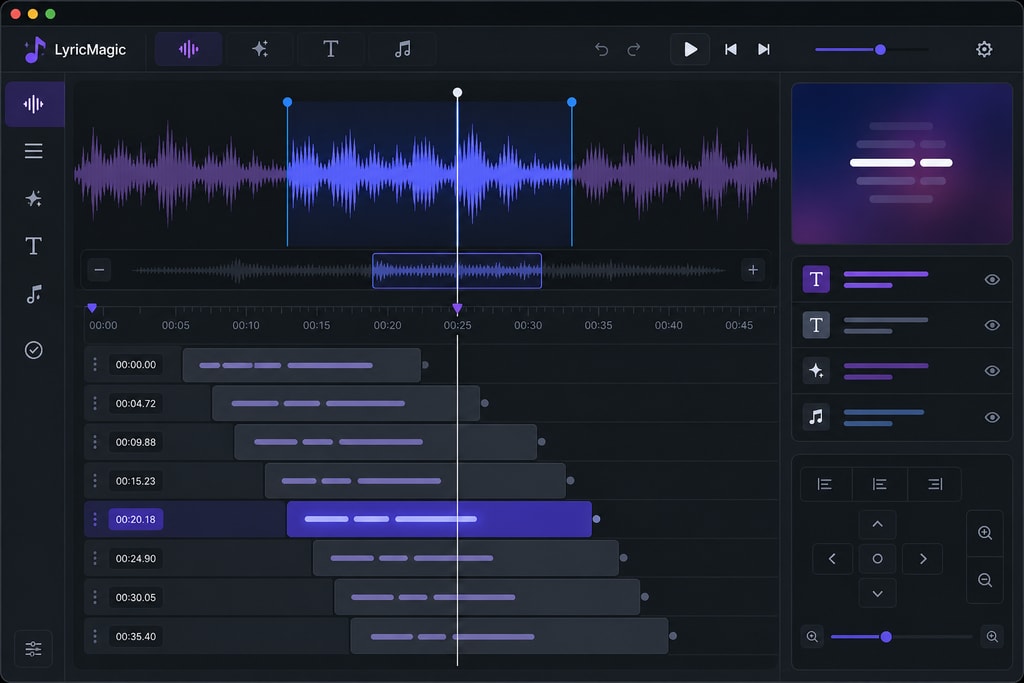
Task: Click the 00:04.72 timestamp field
Action: 136,404
